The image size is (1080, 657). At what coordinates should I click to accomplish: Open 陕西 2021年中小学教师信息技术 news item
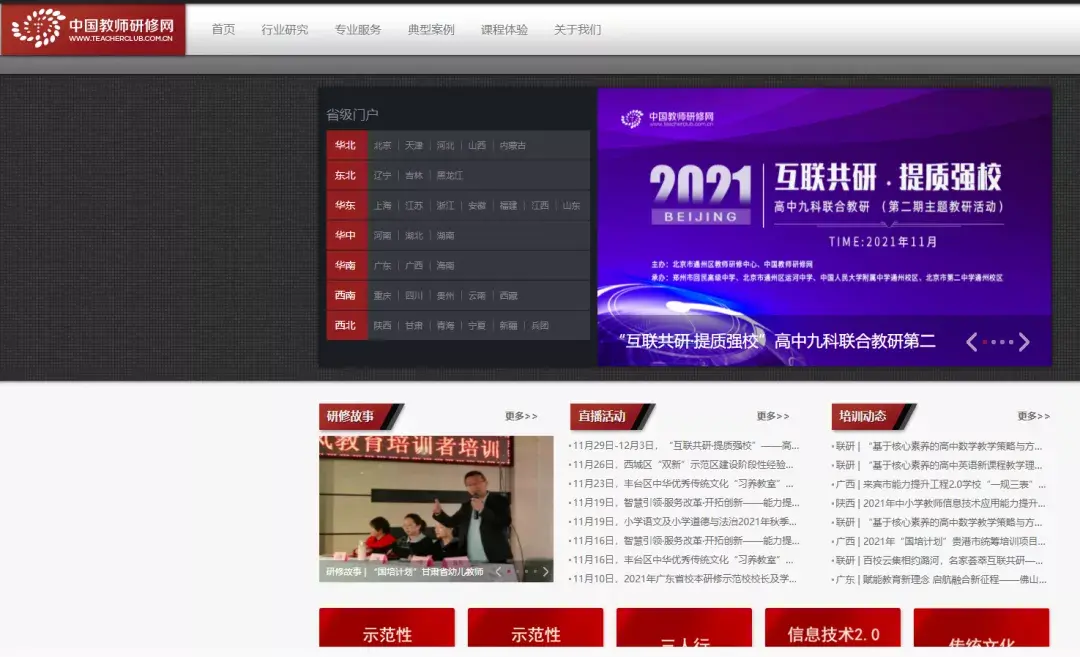pos(939,503)
